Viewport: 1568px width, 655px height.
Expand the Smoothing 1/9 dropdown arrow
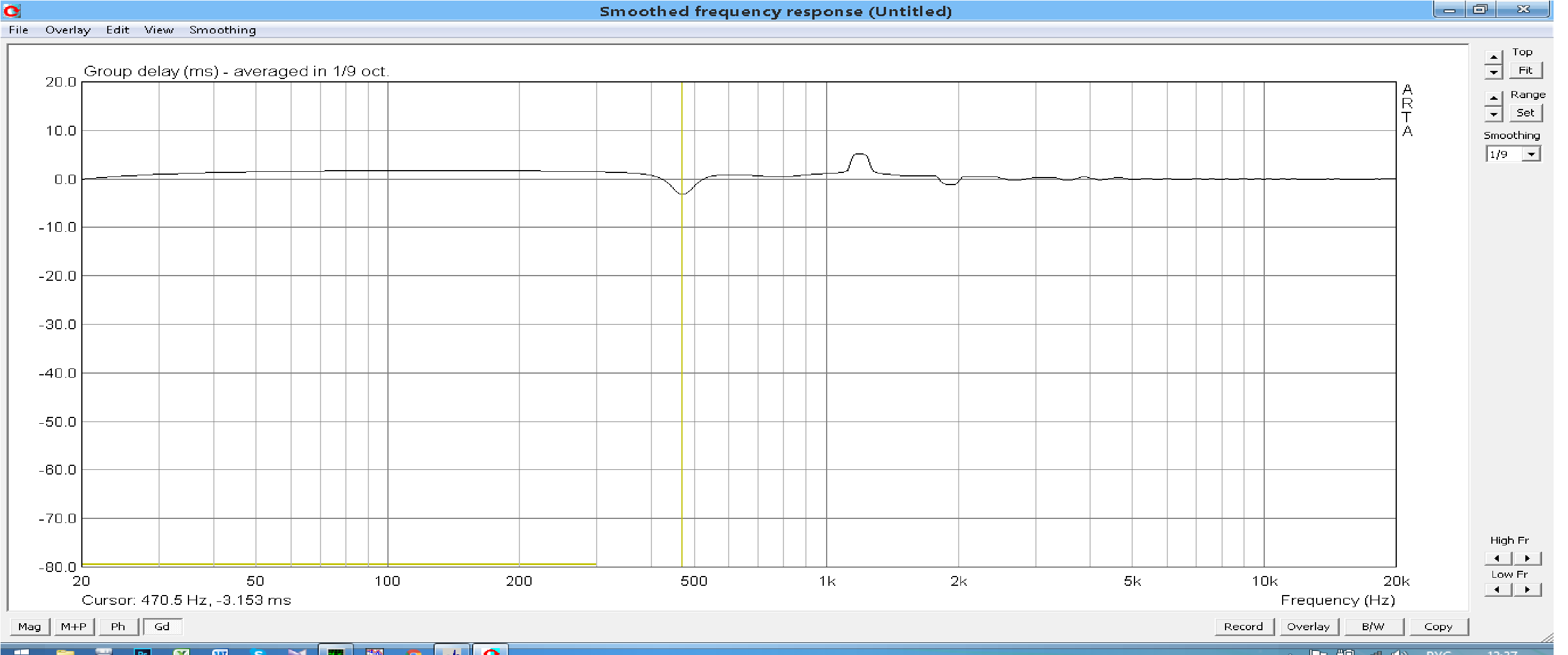tap(1532, 155)
